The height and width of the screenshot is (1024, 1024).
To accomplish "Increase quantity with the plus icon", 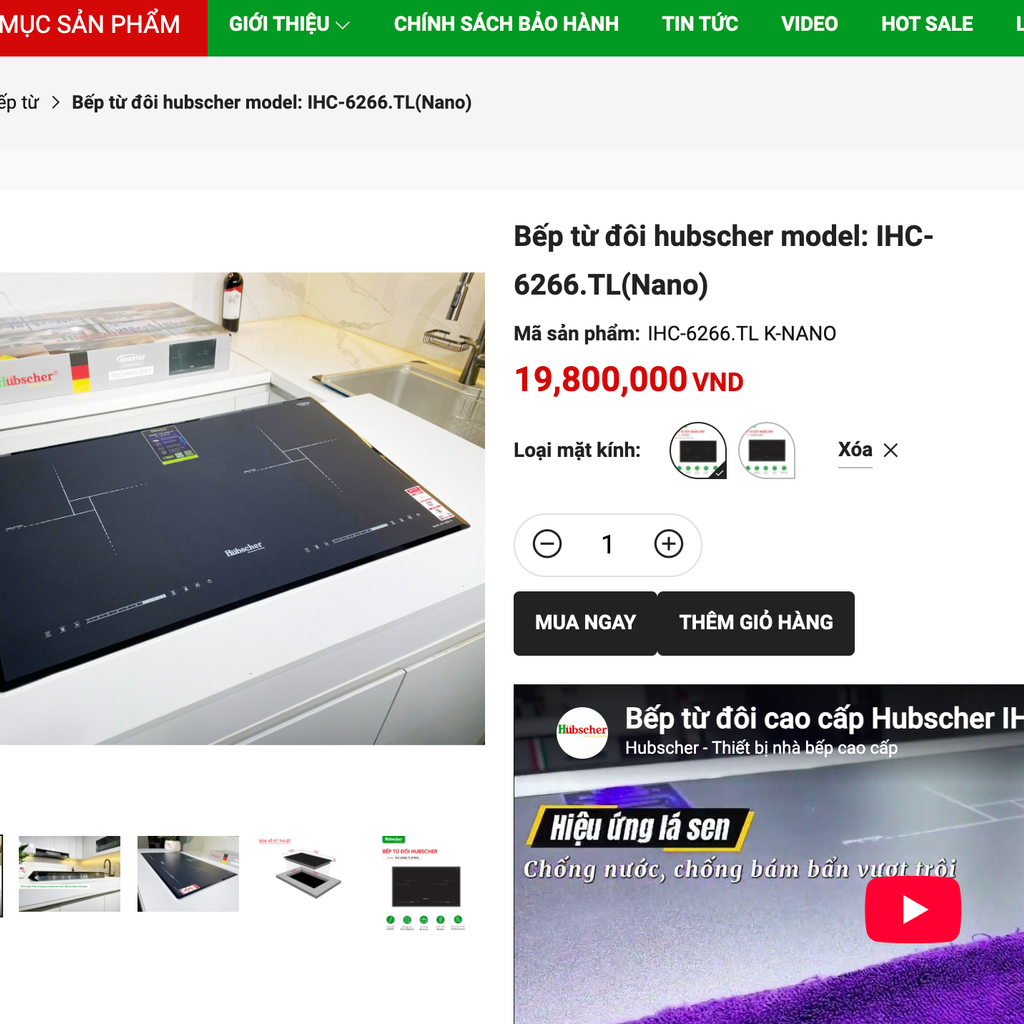I will pos(668,544).
